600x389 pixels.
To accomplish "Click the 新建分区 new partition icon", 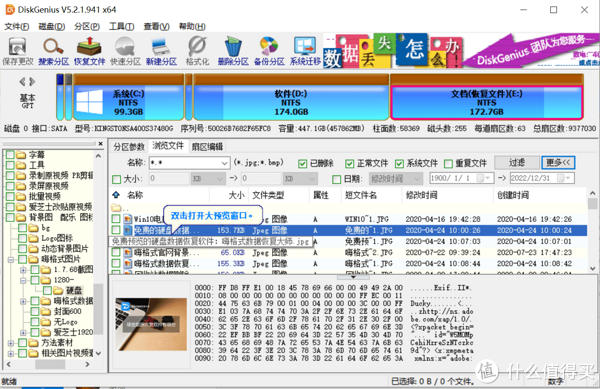I will coord(161,51).
